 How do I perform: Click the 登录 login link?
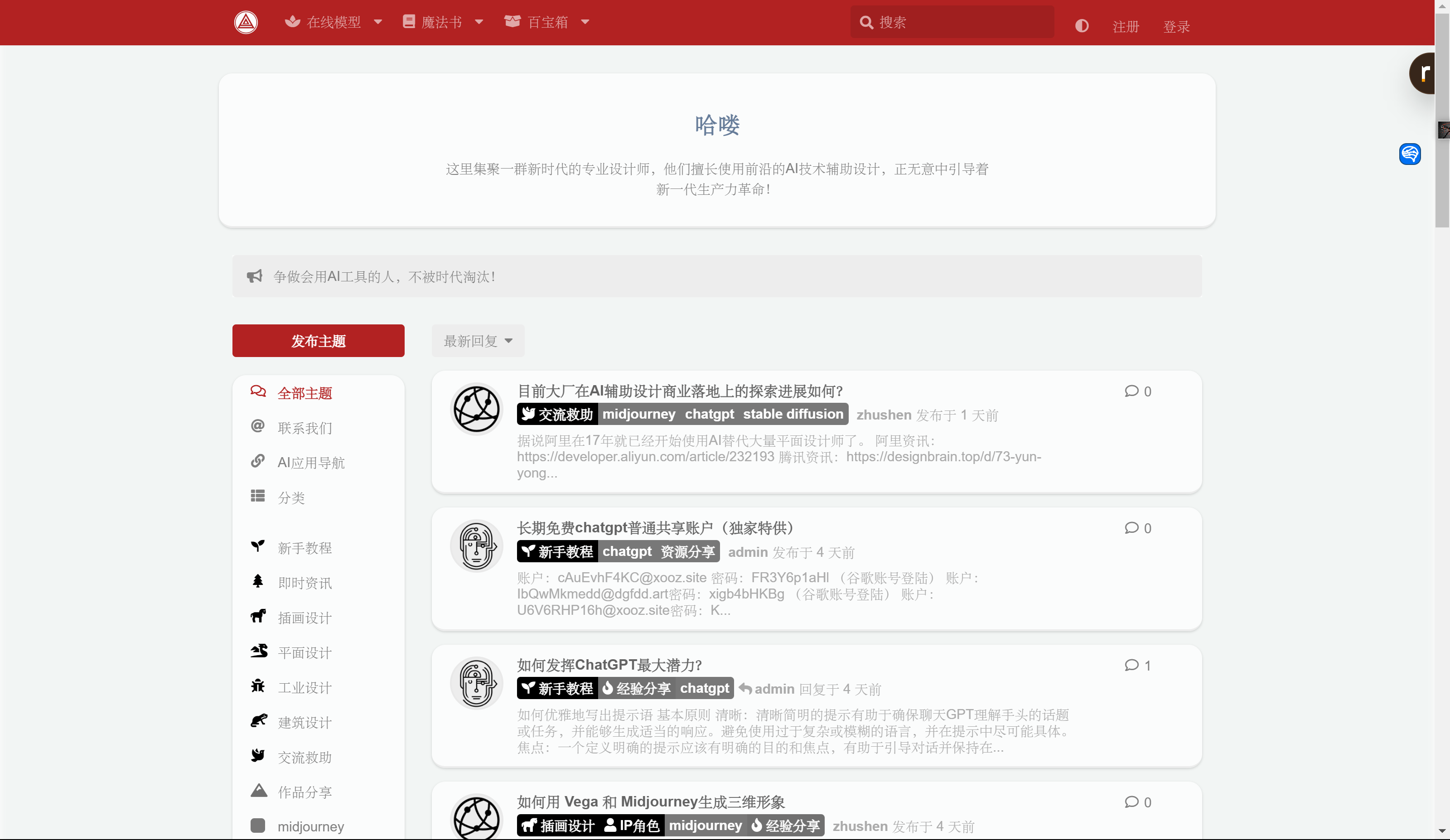coord(1176,26)
